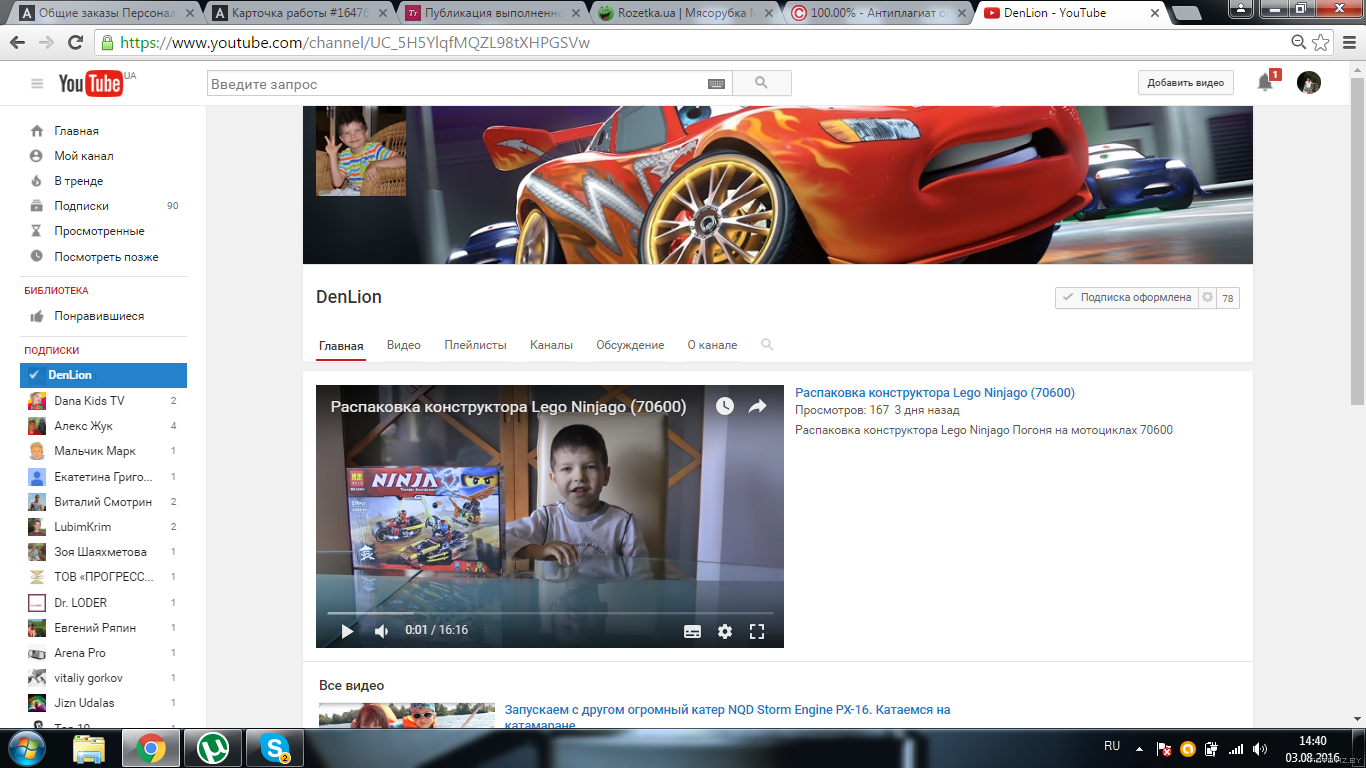Image resolution: width=1366 pixels, height=768 pixels.
Task: Open uTorrent from the taskbar
Action: (212, 748)
